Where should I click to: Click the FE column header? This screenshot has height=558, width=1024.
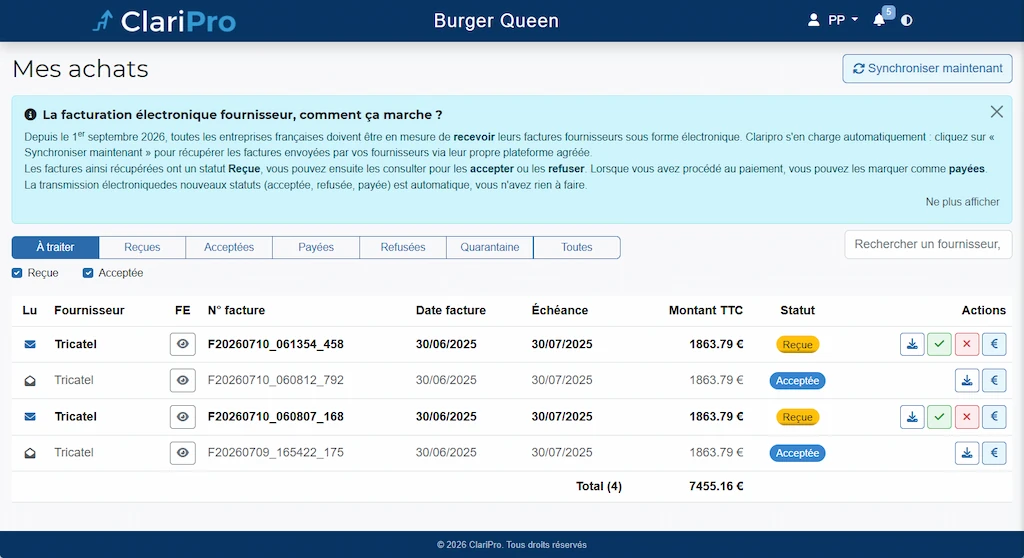click(x=183, y=310)
